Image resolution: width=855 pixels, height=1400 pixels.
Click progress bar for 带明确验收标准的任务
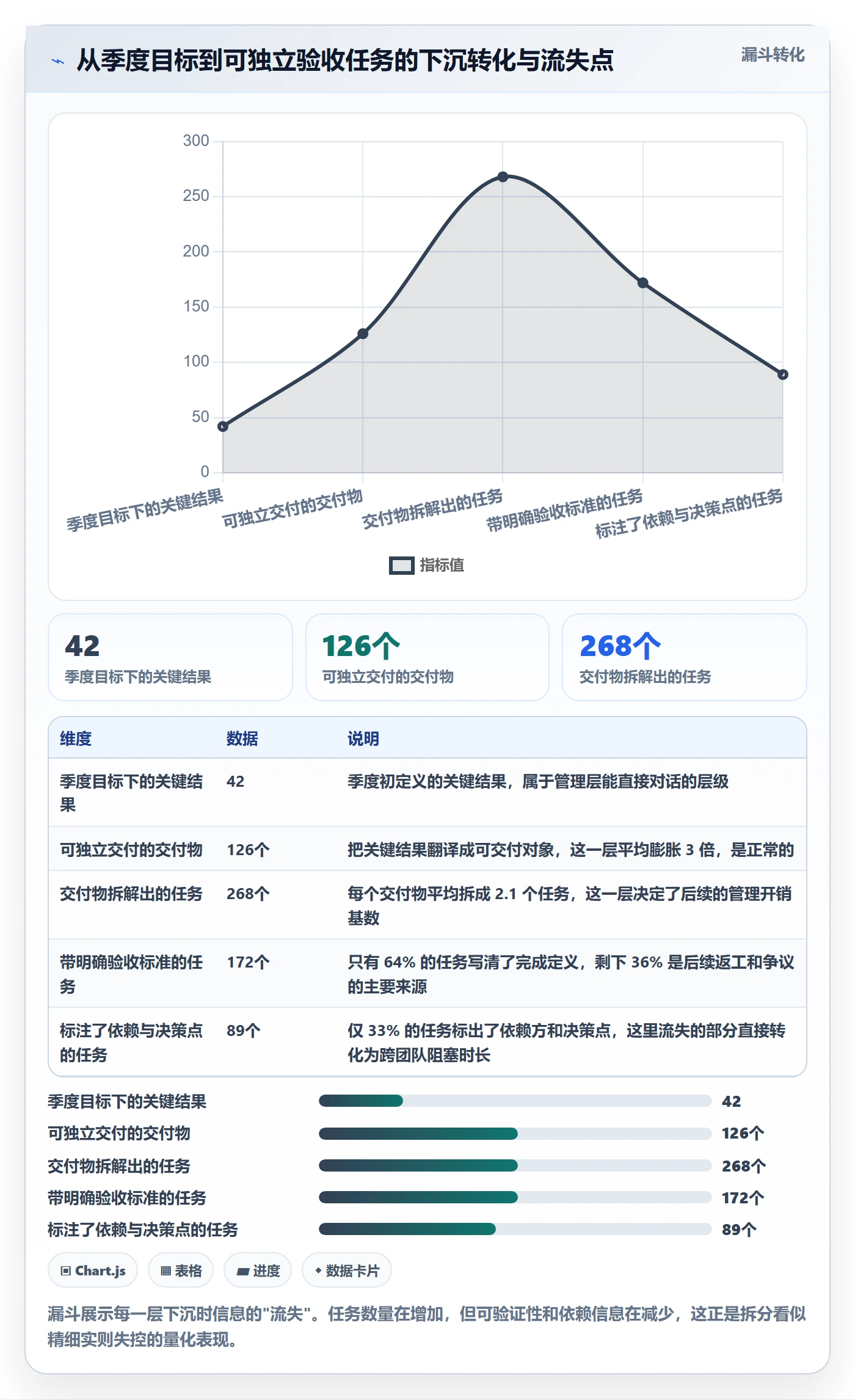515,1197
